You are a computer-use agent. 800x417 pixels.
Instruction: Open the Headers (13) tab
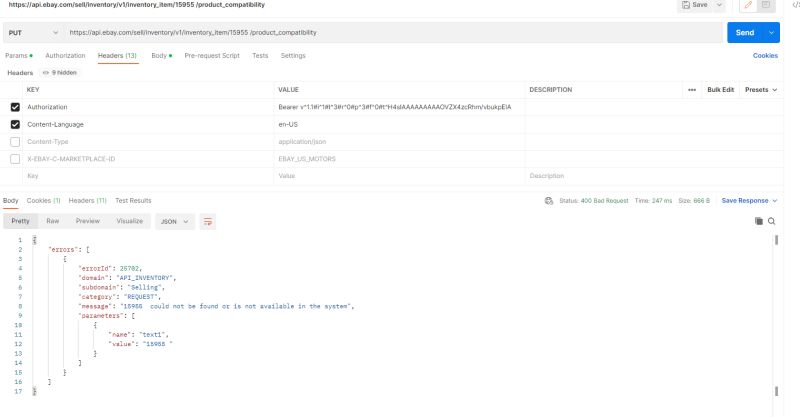[x=117, y=56]
